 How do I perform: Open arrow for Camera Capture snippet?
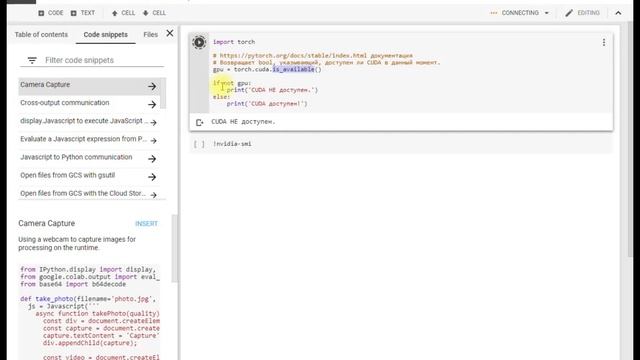point(152,86)
